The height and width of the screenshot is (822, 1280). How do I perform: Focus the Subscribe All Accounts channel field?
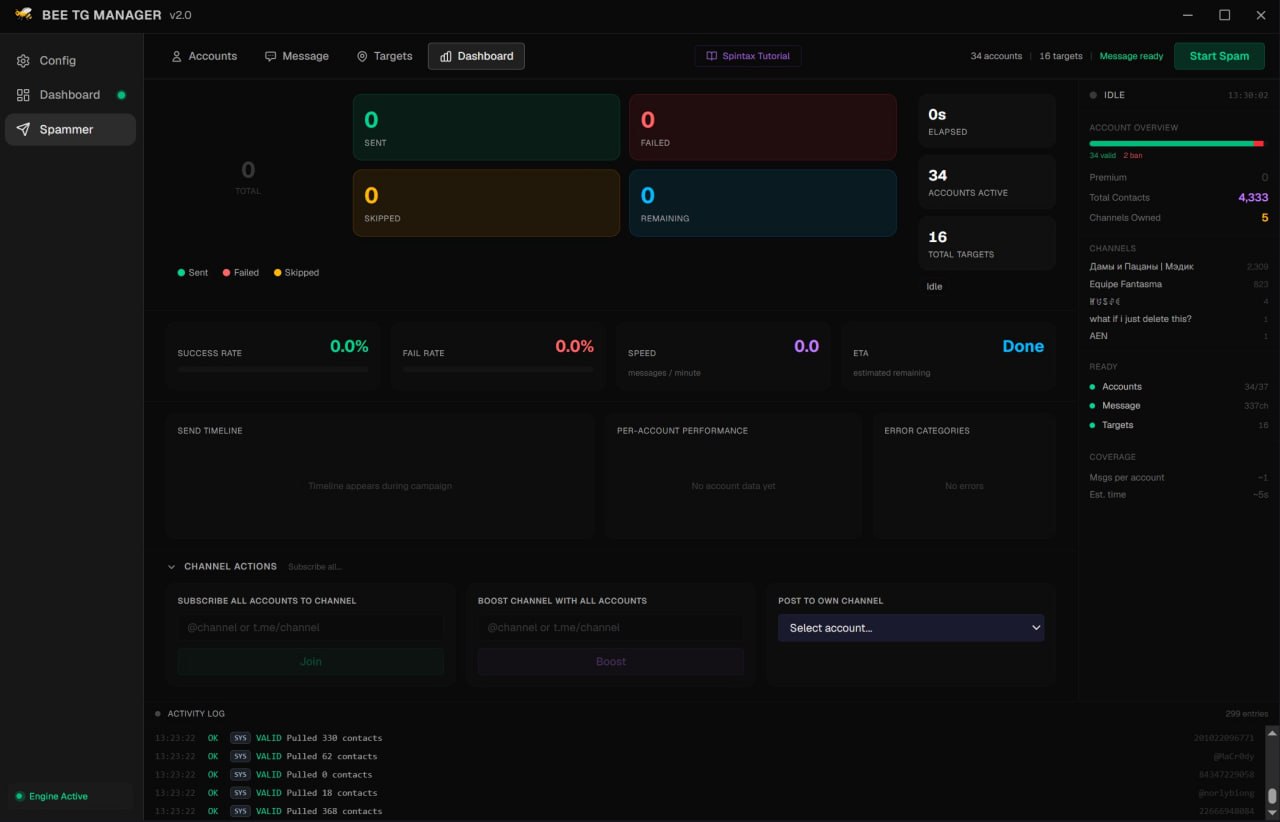point(311,628)
